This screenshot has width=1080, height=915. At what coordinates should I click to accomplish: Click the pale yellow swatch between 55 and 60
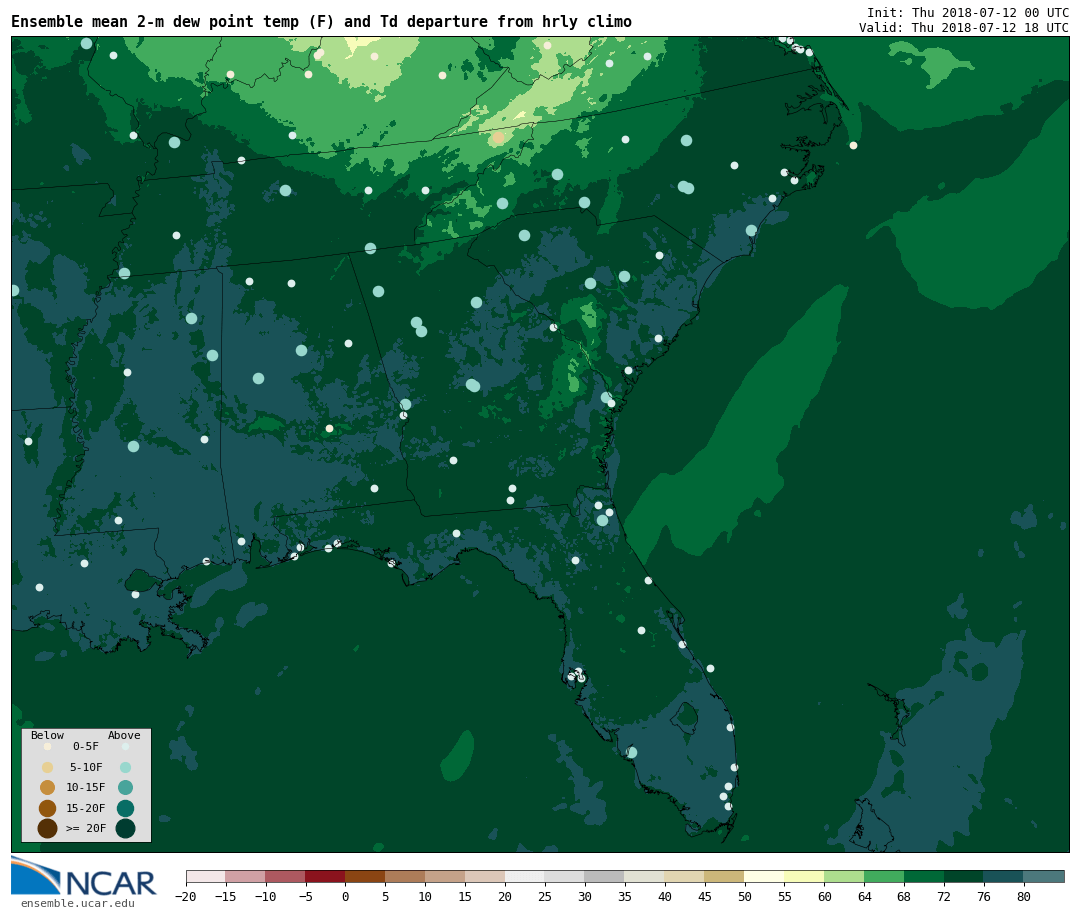pos(805,876)
